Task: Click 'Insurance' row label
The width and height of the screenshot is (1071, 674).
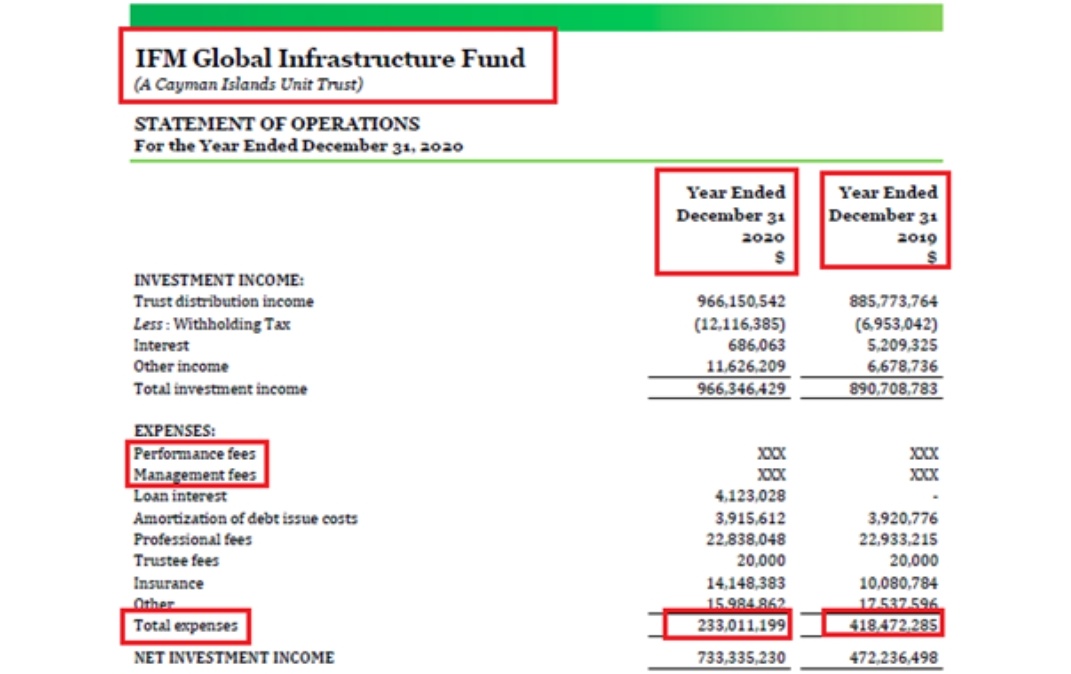Action: 169,584
